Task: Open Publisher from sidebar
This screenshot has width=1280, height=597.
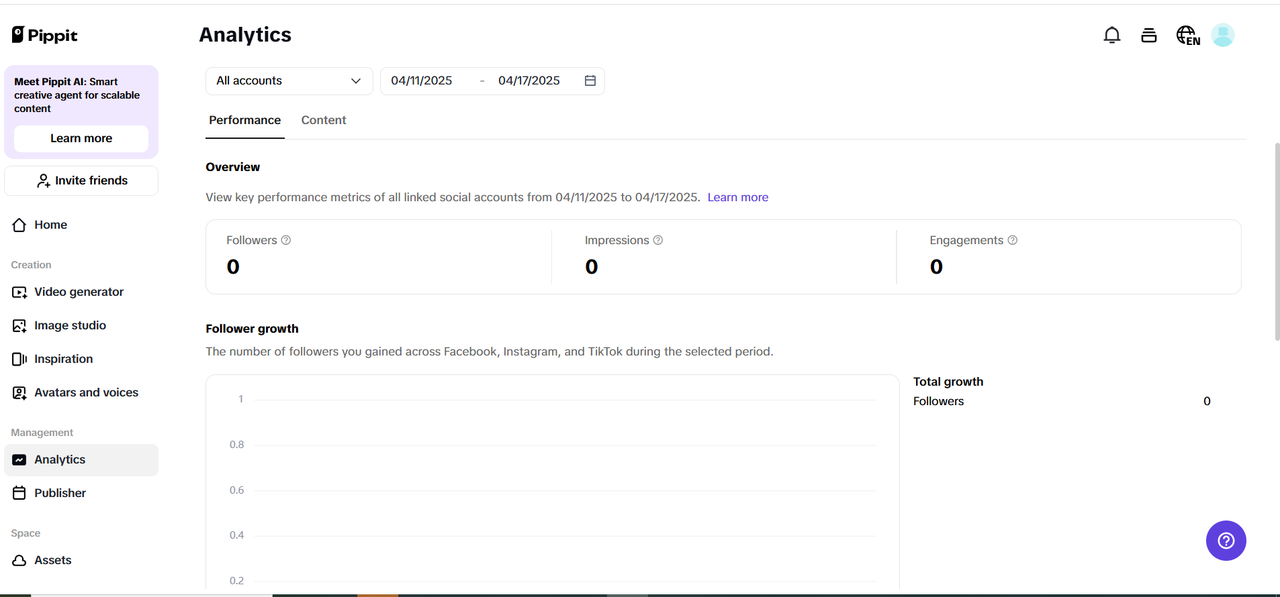Action: coord(81,493)
